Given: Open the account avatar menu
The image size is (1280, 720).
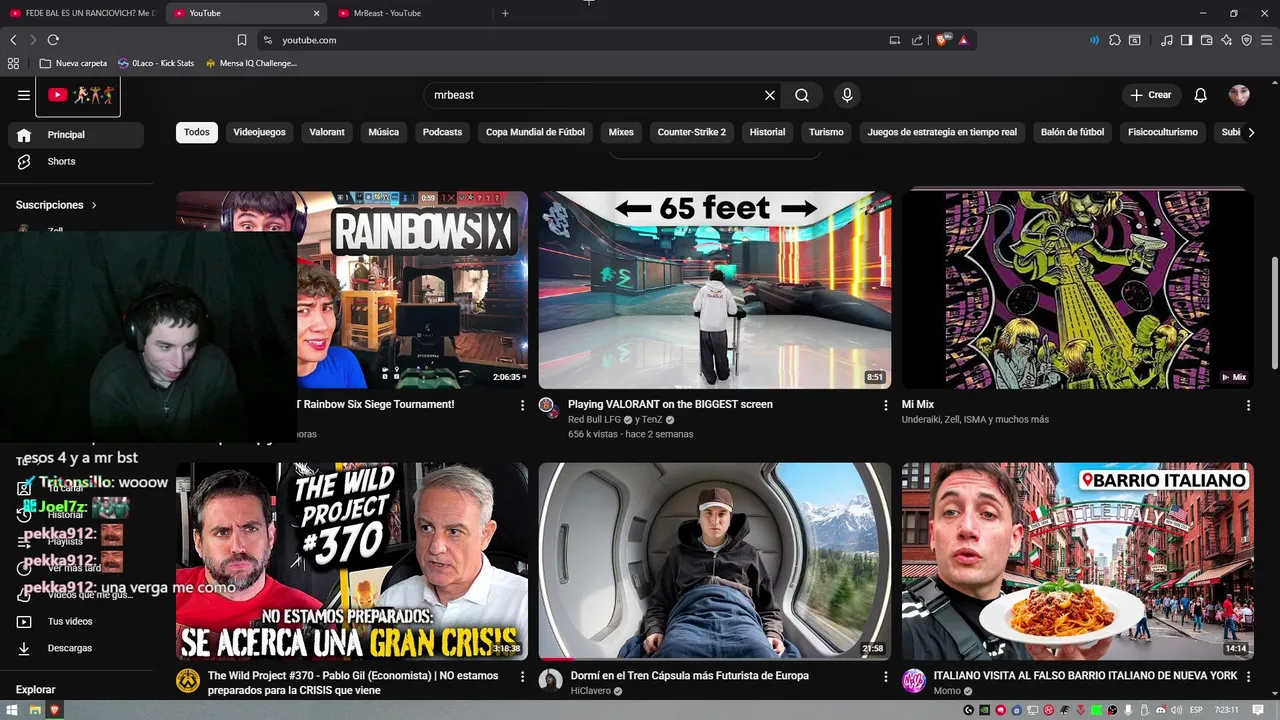Looking at the screenshot, I should tap(1239, 95).
